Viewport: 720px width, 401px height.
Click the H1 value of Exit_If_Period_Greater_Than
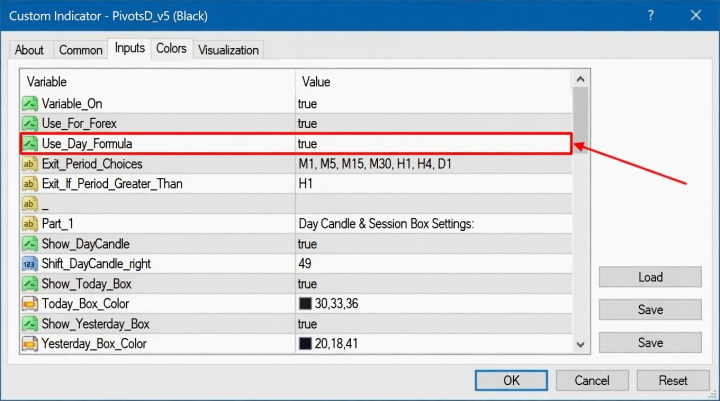click(x=306, y=184)
